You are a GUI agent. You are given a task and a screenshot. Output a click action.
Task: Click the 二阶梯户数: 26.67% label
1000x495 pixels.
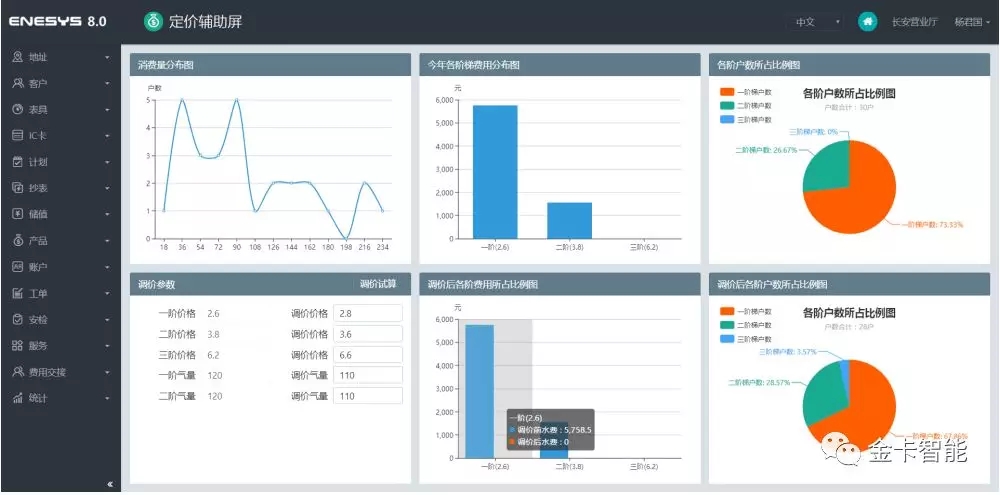click(766, 151)
